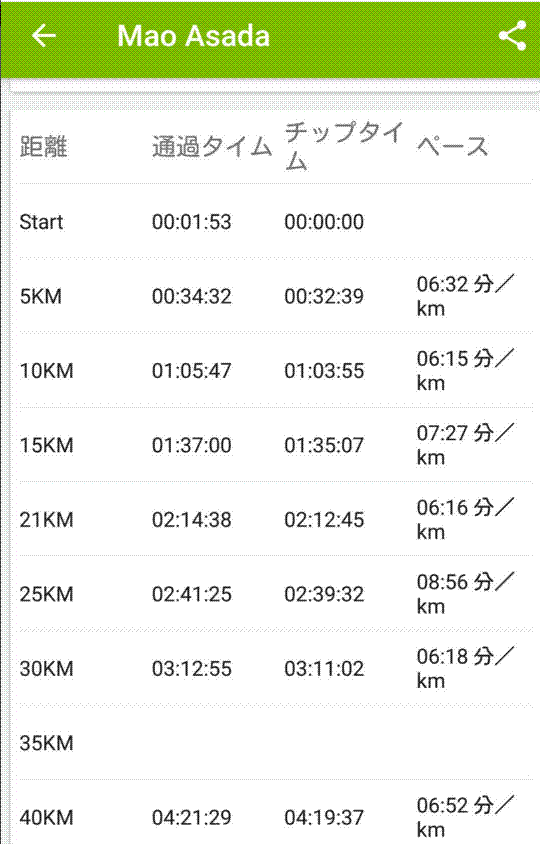Tap the 08:56 分/km pace value
This screenshot has height=844, width=540.
click(x=466, y=594)
